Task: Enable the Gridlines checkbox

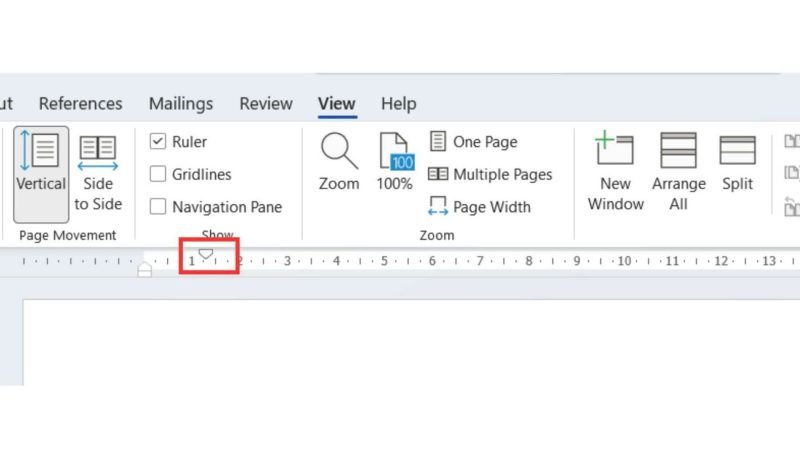Action: point(158,174)
